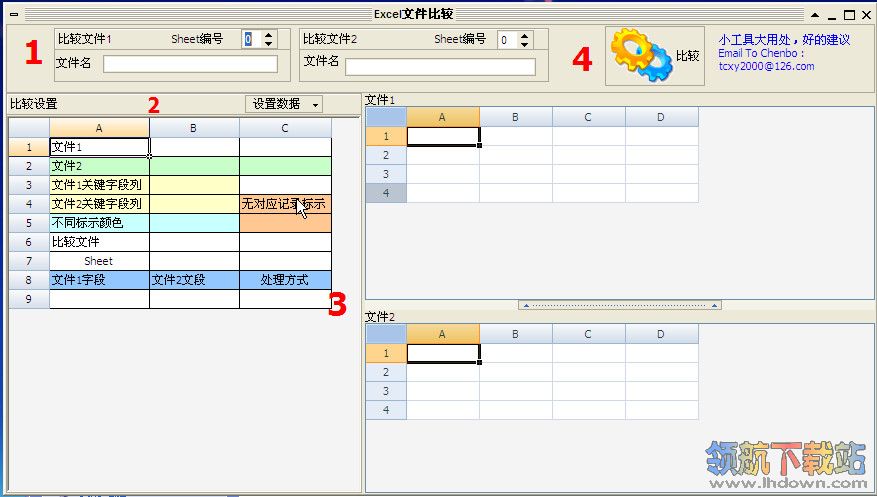Focus the file name field for file 2
This screenshot has height=497, width=877.
tap(440, 67)
